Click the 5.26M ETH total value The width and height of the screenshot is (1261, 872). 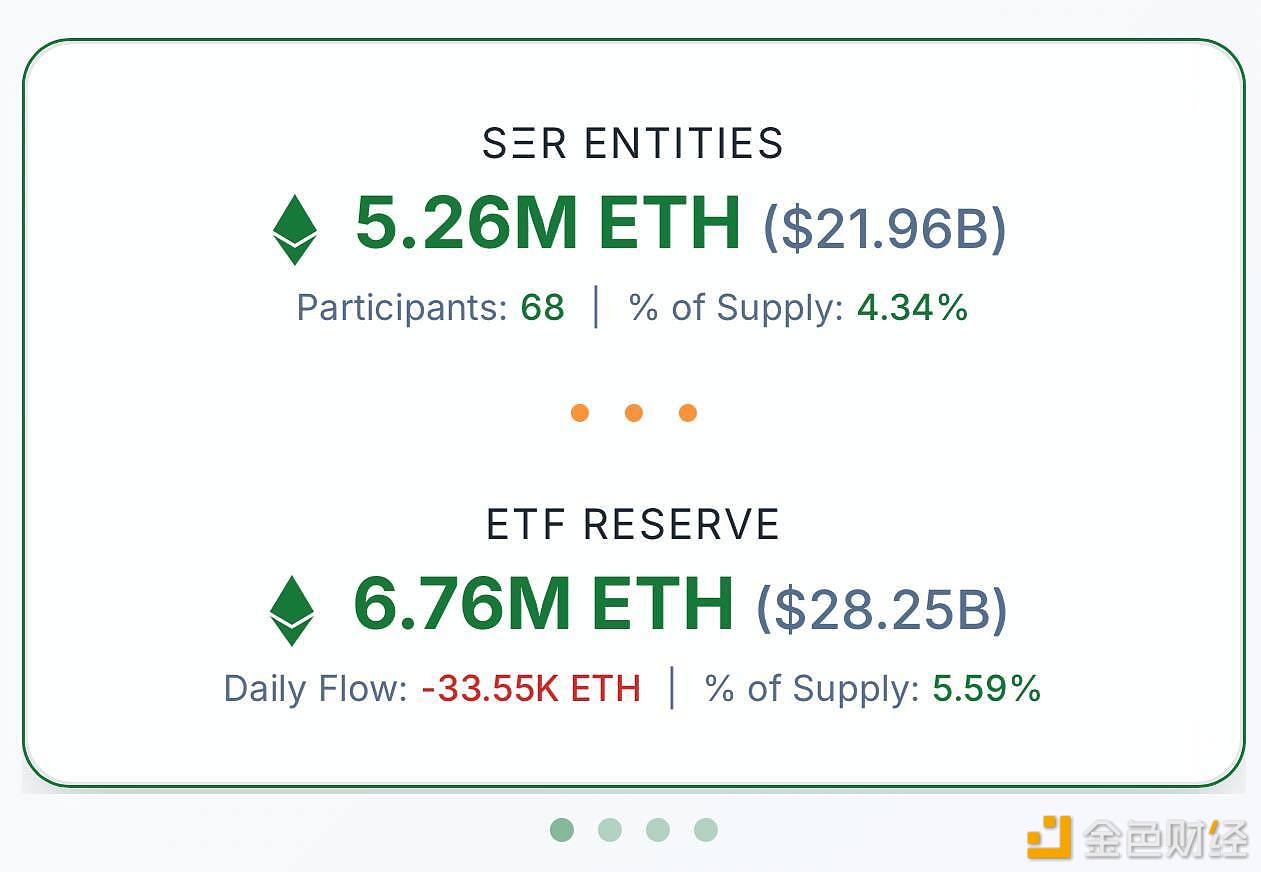click(x=548, y=223)
